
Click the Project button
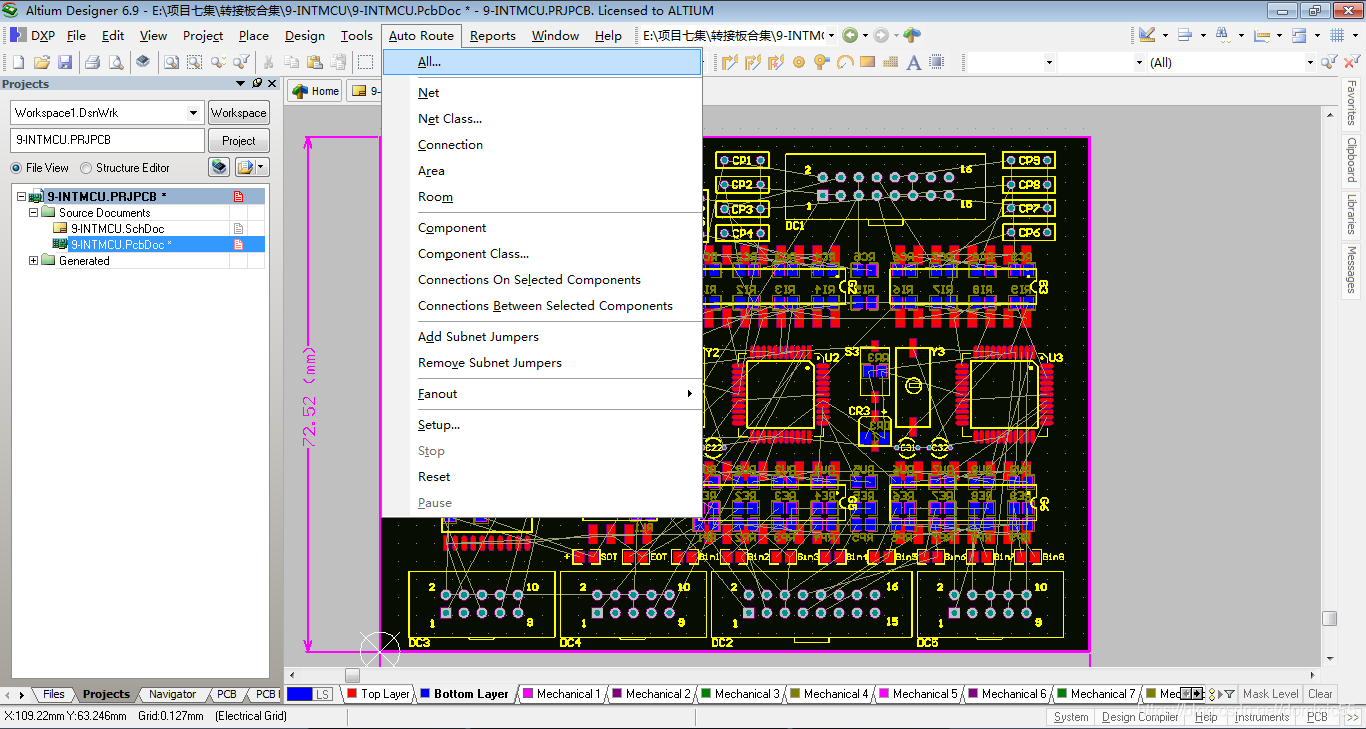[x=238, y=141]
